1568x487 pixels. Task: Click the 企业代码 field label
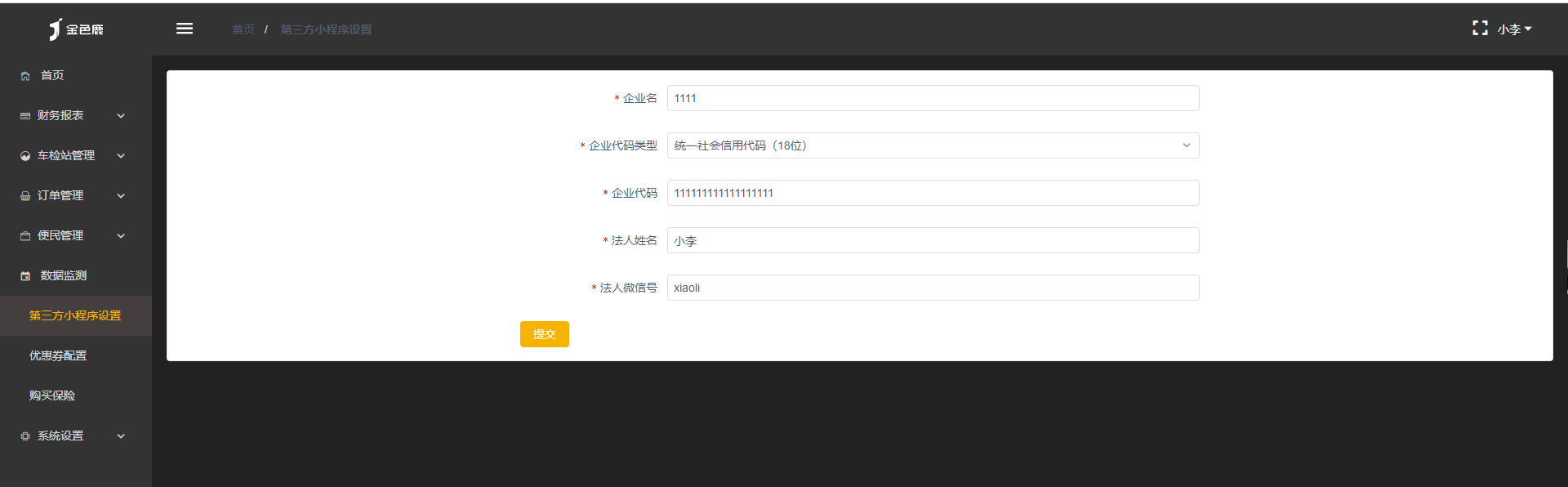pos(635,193)
